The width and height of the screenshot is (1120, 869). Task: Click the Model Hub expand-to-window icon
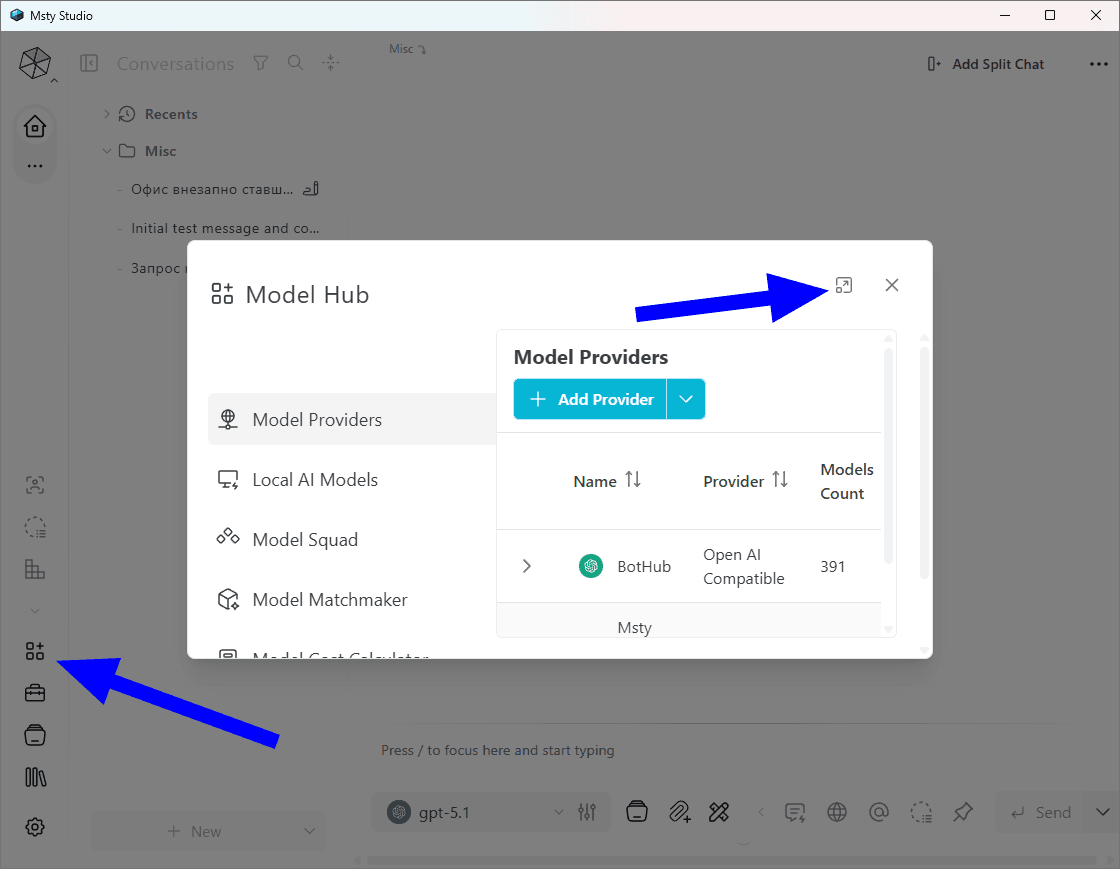tap(844, 286)
